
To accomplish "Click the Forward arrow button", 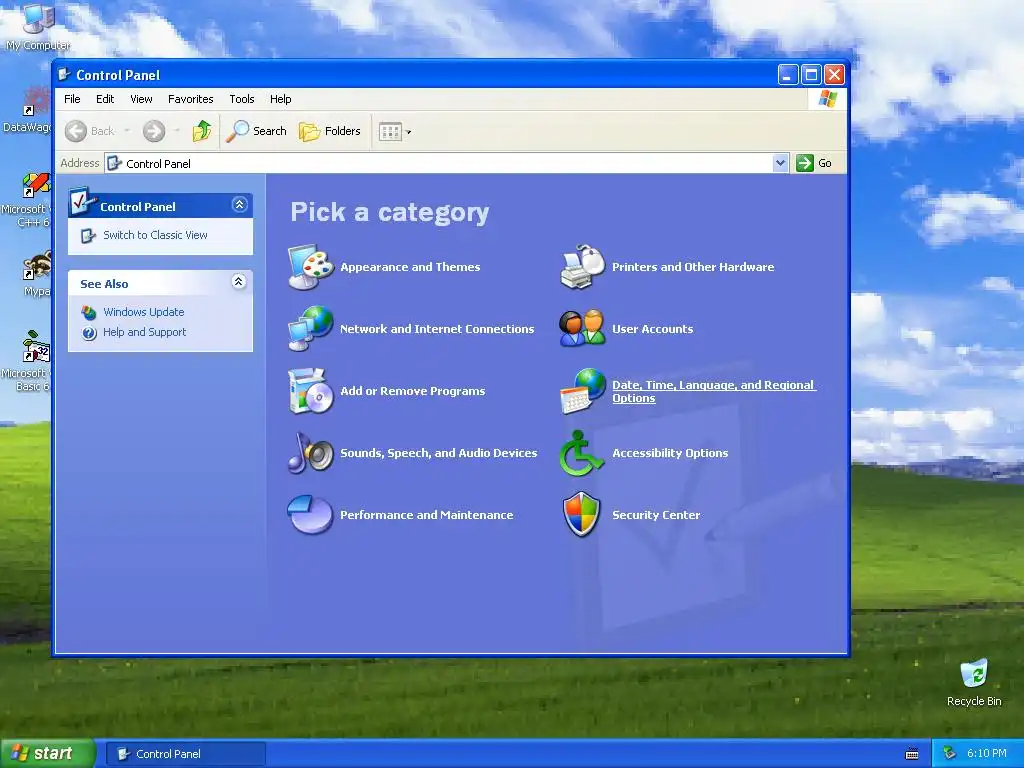I will click(x=154, y=131).
